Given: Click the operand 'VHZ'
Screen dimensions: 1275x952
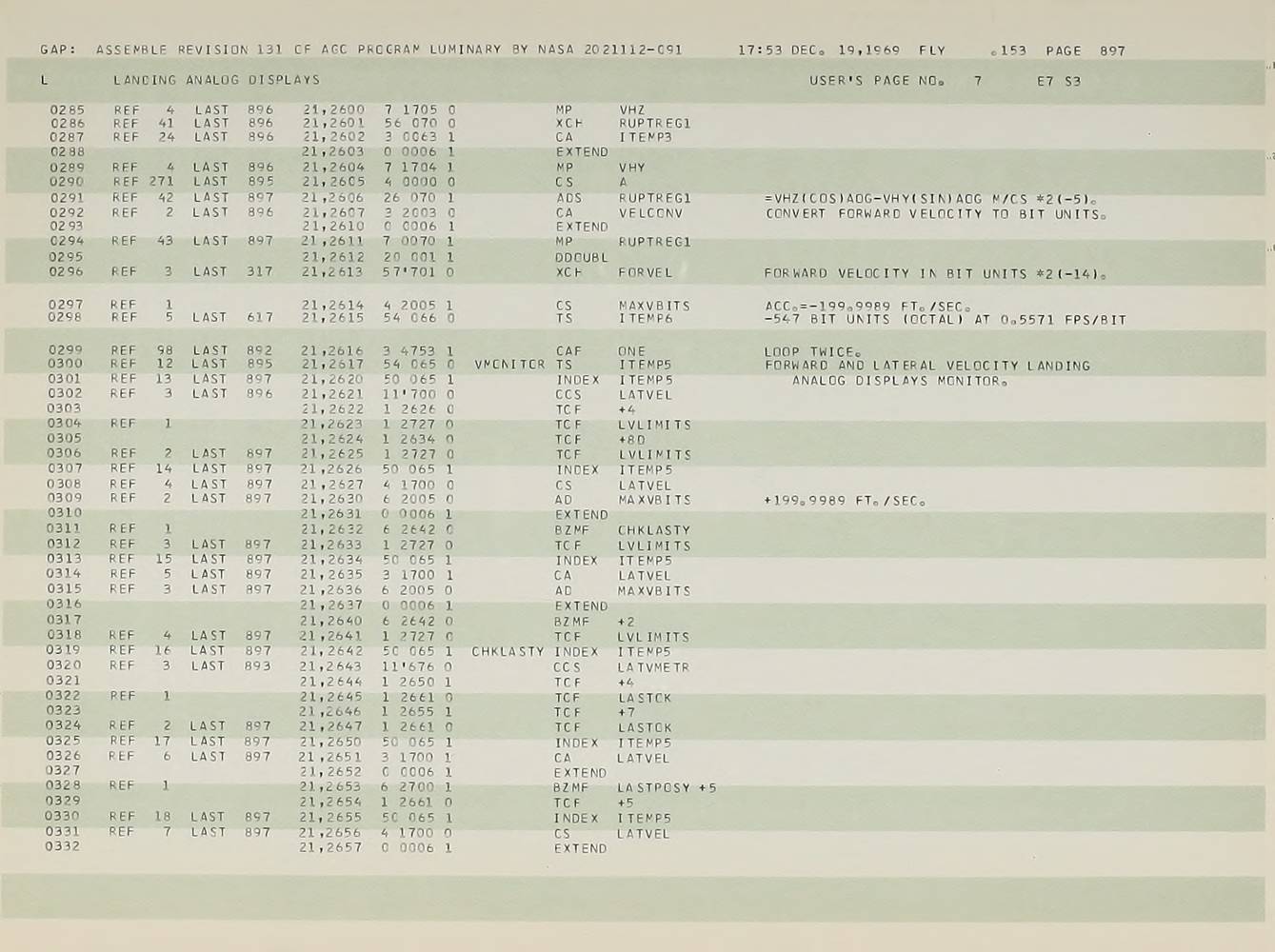Looking at the screenshot, I should [x=631, y=109].
